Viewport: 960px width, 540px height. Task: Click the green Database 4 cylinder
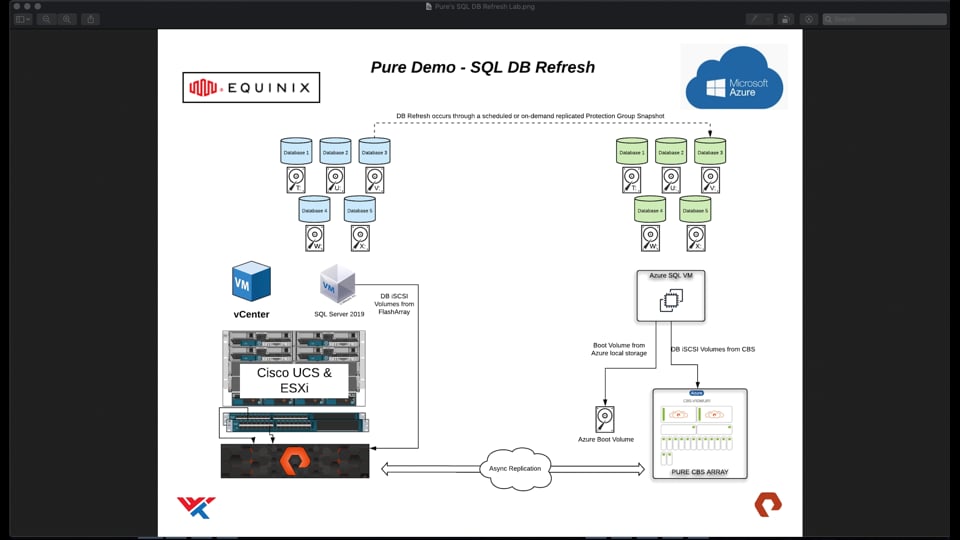click(x=650, y=209)
